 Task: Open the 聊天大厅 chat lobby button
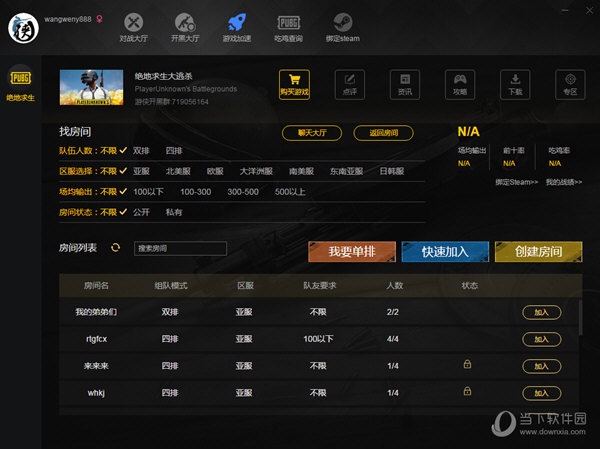pyautogui.click(x=312, y=133)
